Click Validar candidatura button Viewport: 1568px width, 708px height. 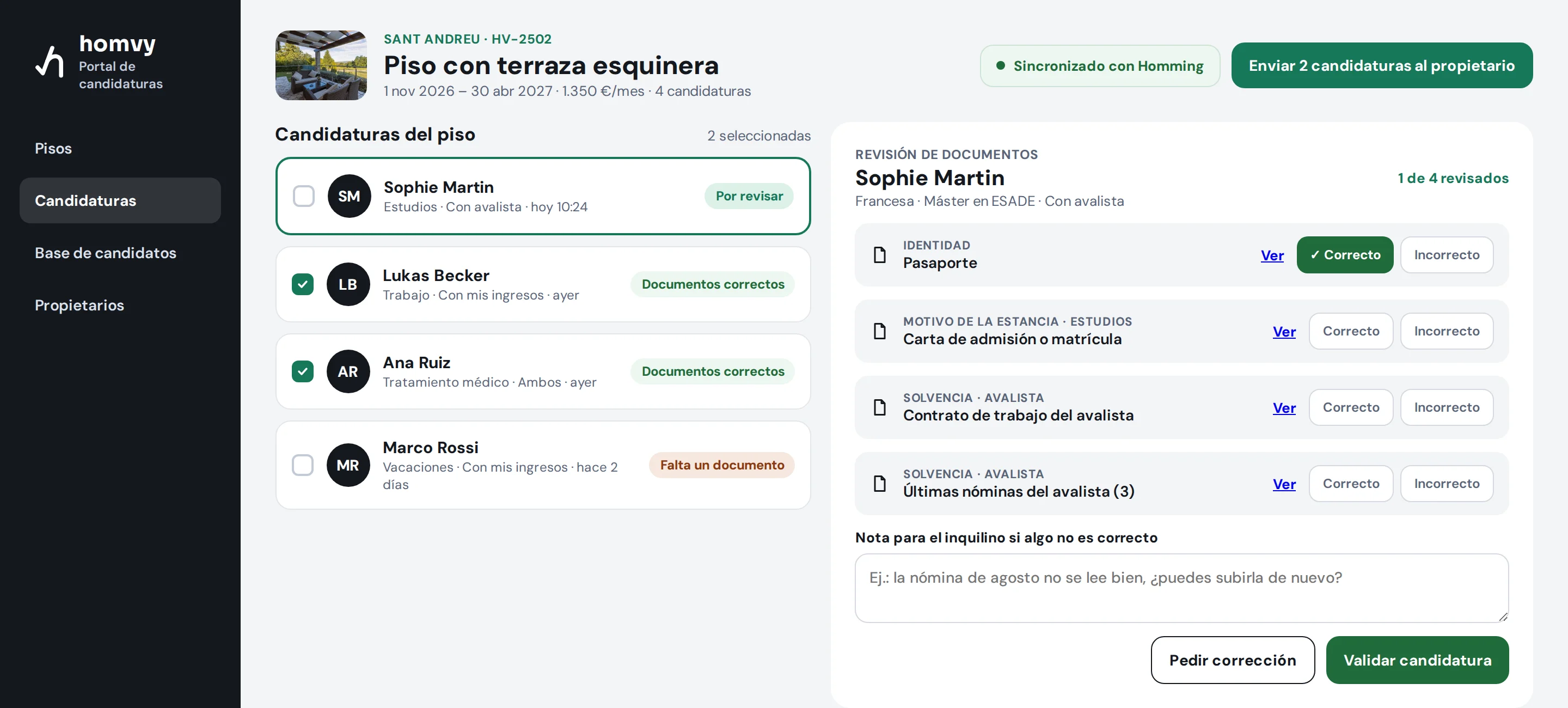pos(1417,660)
